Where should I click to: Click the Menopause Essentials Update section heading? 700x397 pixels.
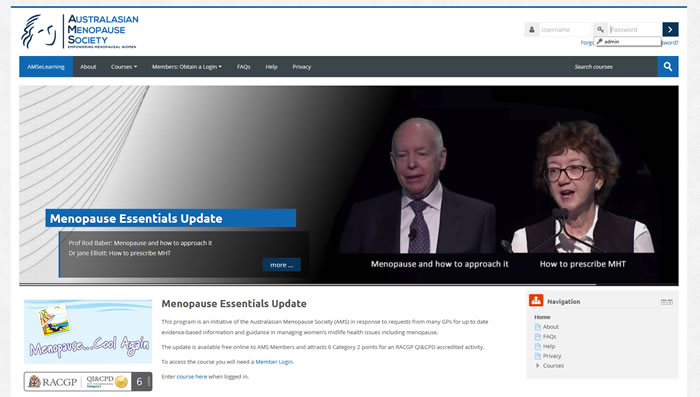(x=234, y=304)
